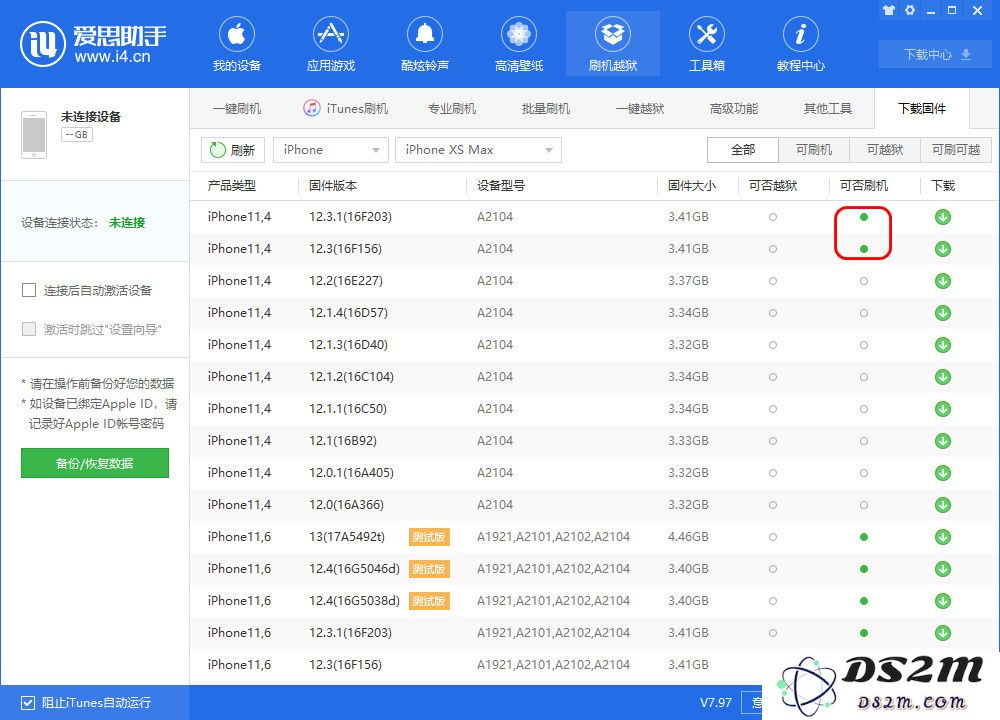Screen dimensions: 1000x720
Task: Open 酷炫铃声 ringtones section
Action: point(425,45)
